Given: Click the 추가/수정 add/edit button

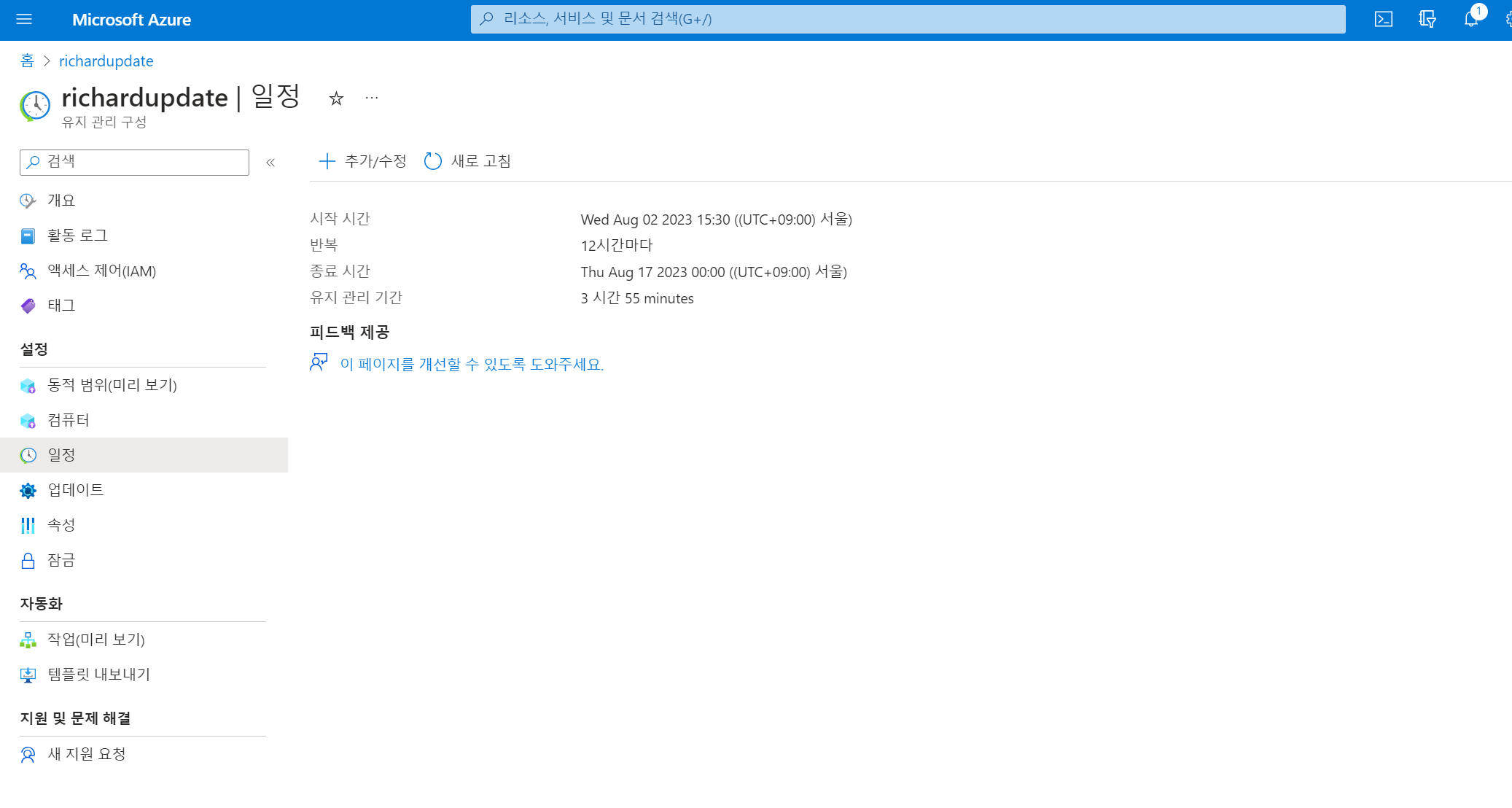Looking at the screenshot, I should 362,161.
